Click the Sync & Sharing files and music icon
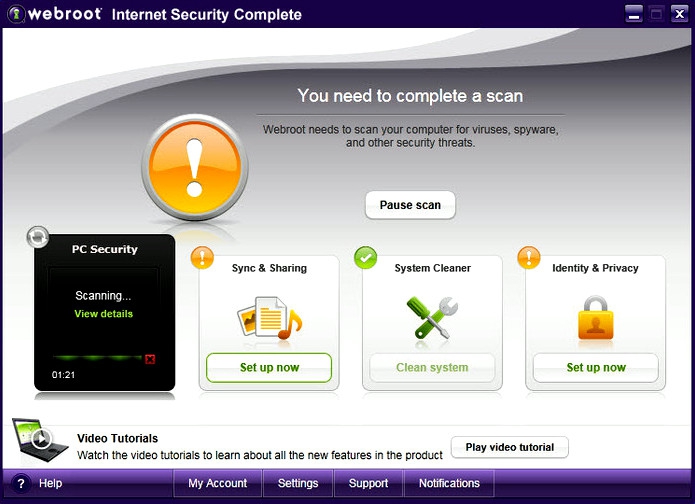Screen dimensions: 695x504 click(269, 318)
